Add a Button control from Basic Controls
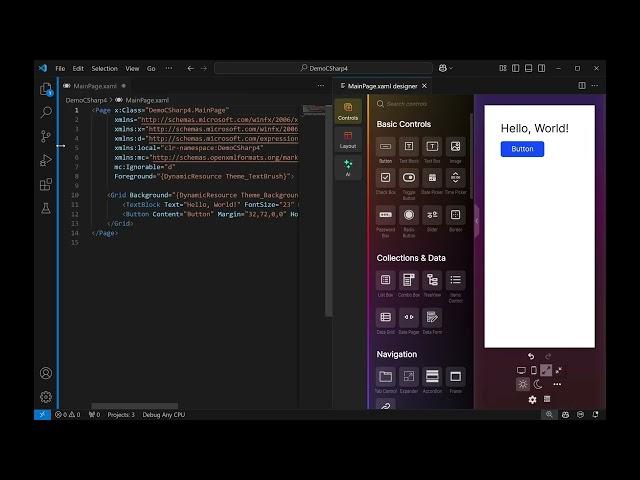The image size is (640, 480). click(x=385, y=147)
